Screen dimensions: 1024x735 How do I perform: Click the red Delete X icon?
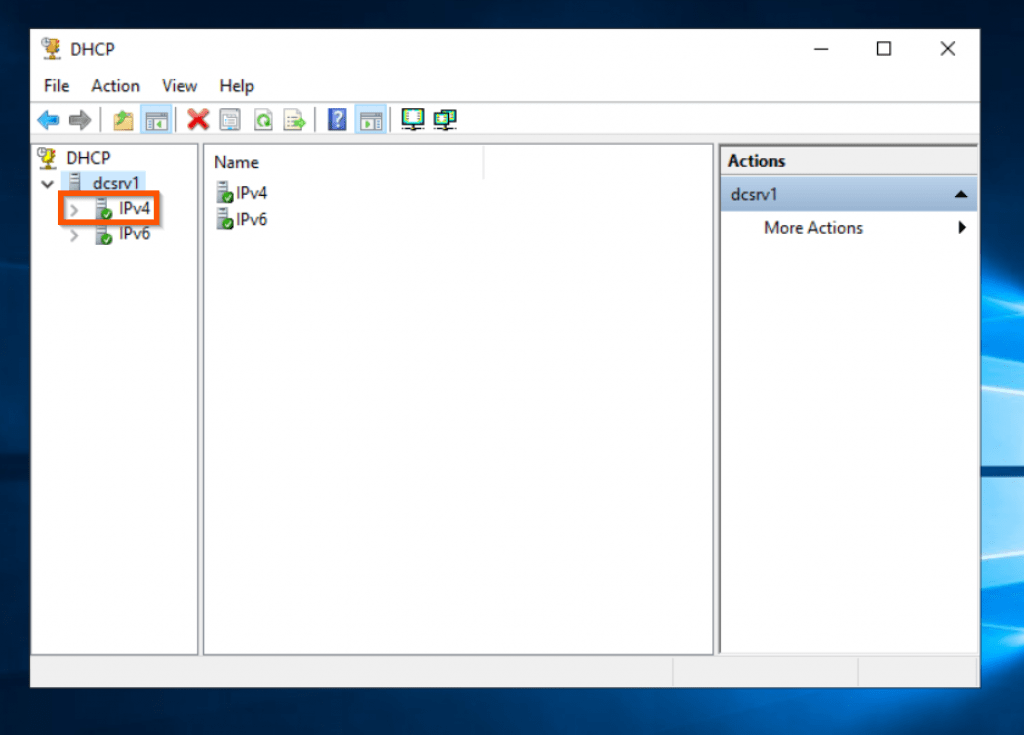pyautogui.click(x=198, y=119)
